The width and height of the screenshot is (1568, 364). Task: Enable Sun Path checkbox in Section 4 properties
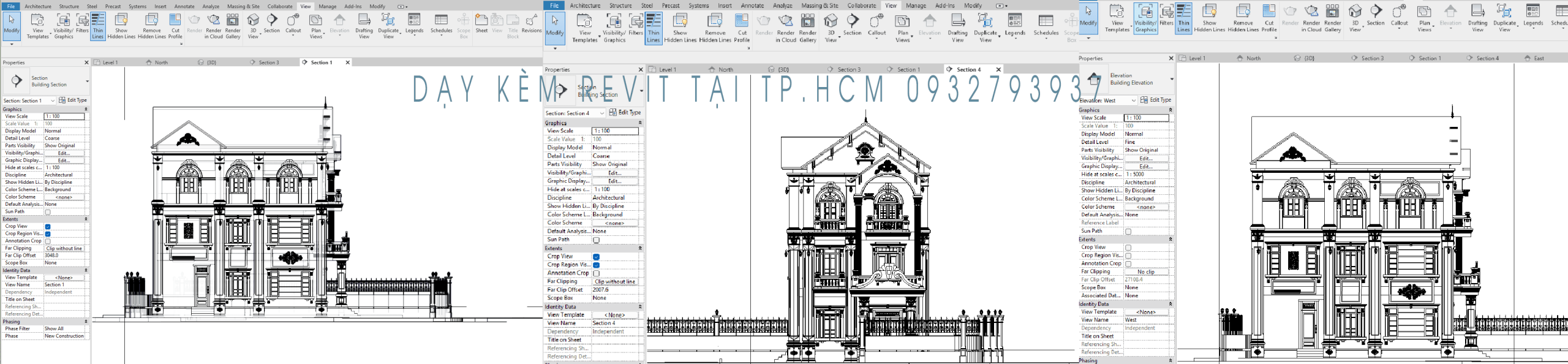pyautogui.click(x=596, y=240)
